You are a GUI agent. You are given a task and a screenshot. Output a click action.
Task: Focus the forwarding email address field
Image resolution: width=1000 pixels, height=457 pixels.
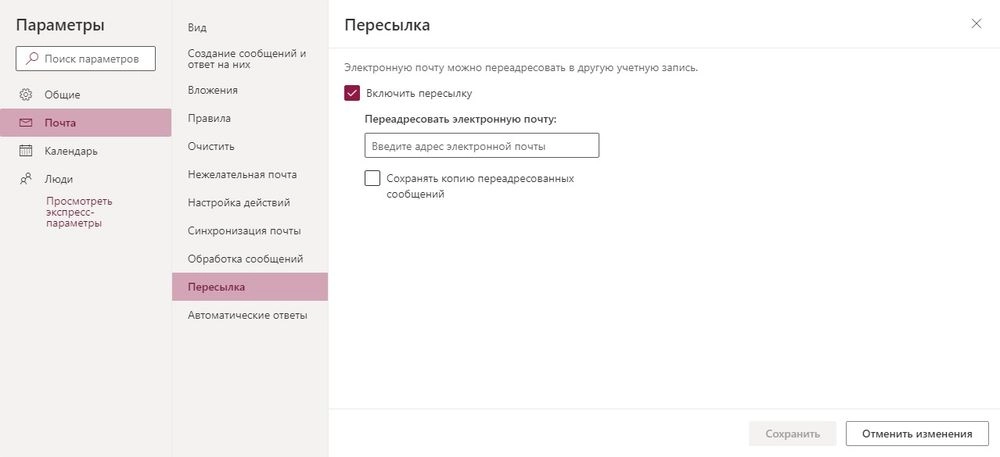[x=482, y=145]
